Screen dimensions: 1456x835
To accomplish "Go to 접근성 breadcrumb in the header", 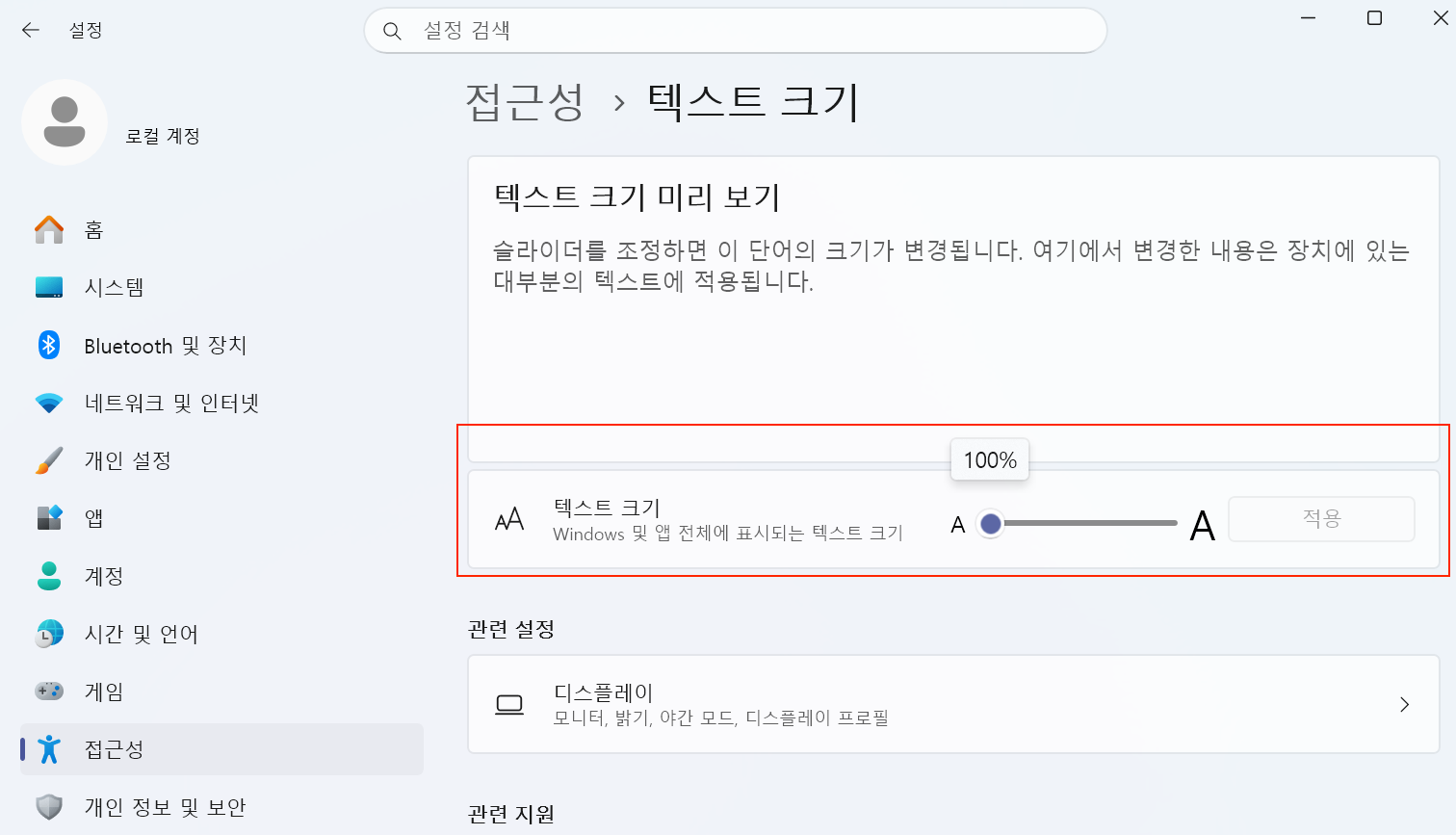I will [x=525, y=101].
